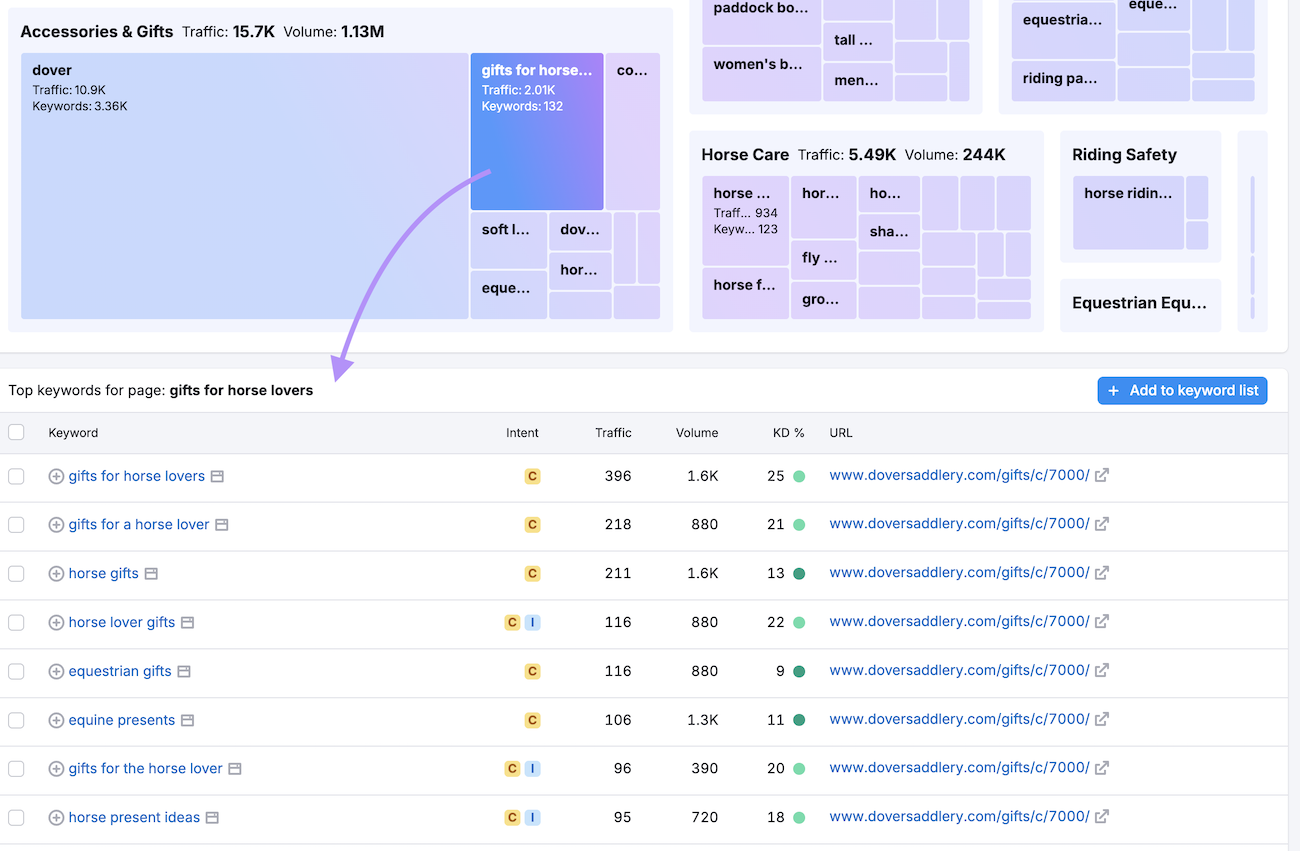Open SERP view icon for 'horse present ideas'
This screenshot has height=851, width=1300.
[x=212, y=817]
